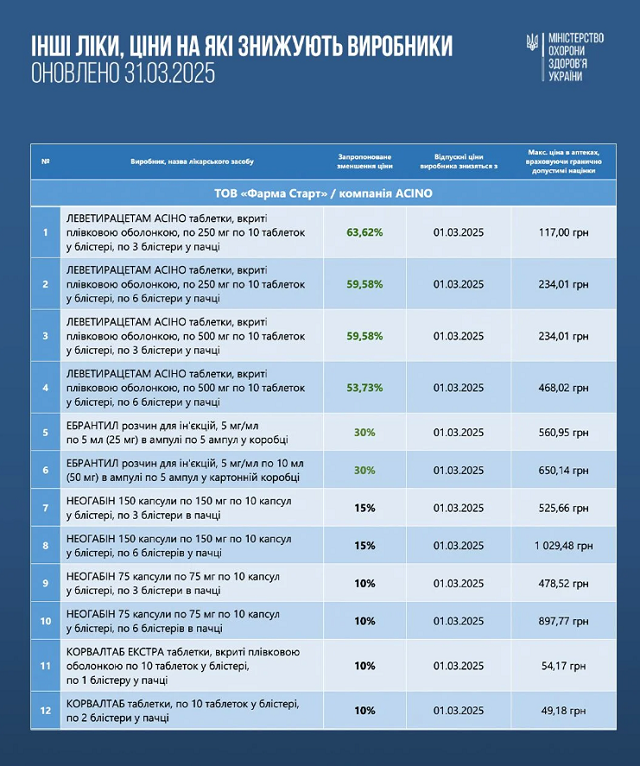
Task: Click the price '650,14 грн'
Action: 564,470
